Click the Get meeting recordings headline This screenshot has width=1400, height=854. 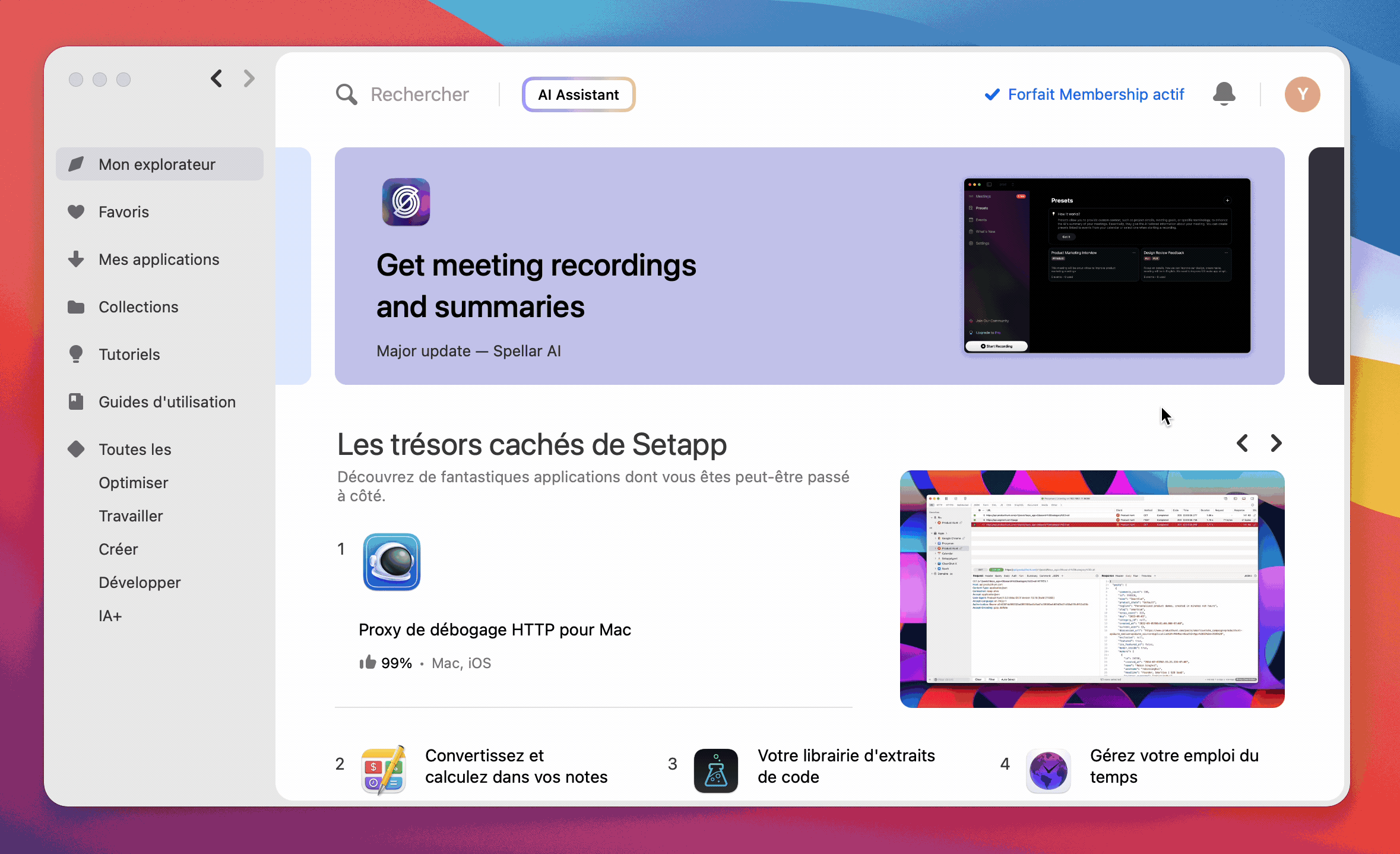pyautogui.click(x=536, y=286)
